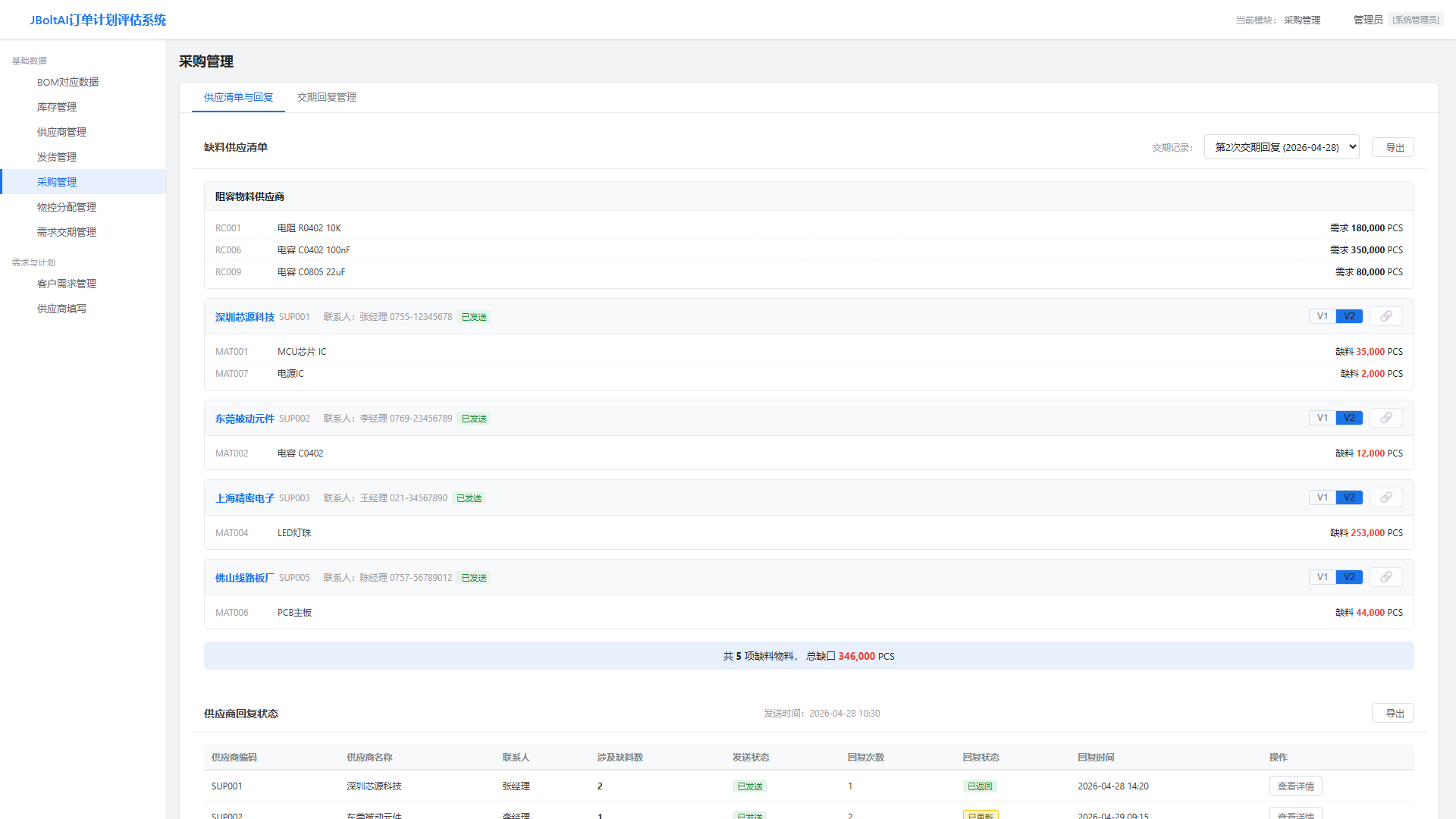Screen dimensions: 1456x819
Task: Toggle V2 for 佛山线路板厂
Action: point(1349,577)
